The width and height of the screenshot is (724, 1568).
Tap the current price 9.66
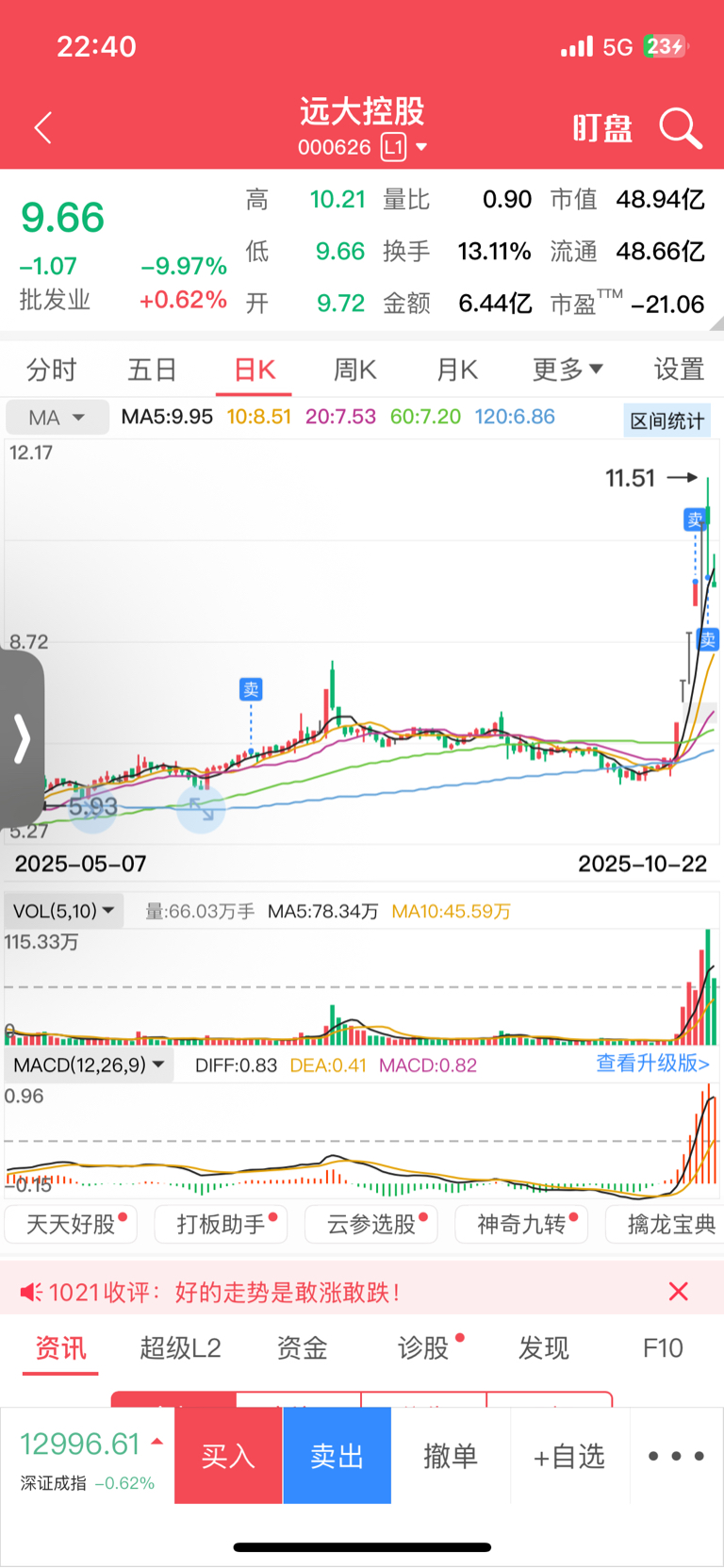[x=62, y=218]
